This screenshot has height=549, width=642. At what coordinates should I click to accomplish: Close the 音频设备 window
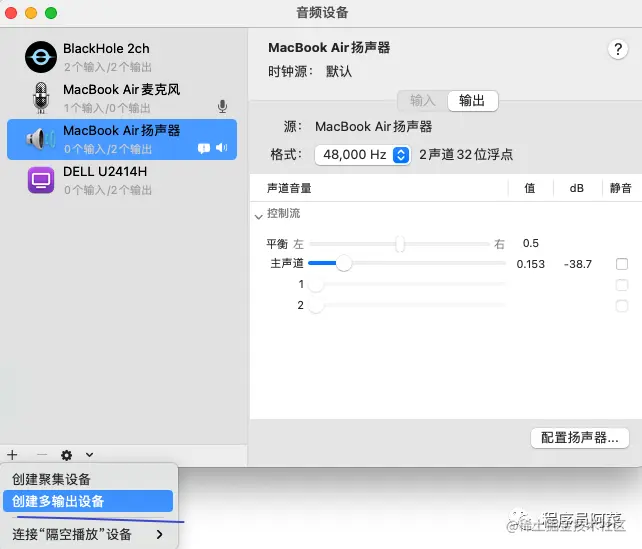point(11,13)
